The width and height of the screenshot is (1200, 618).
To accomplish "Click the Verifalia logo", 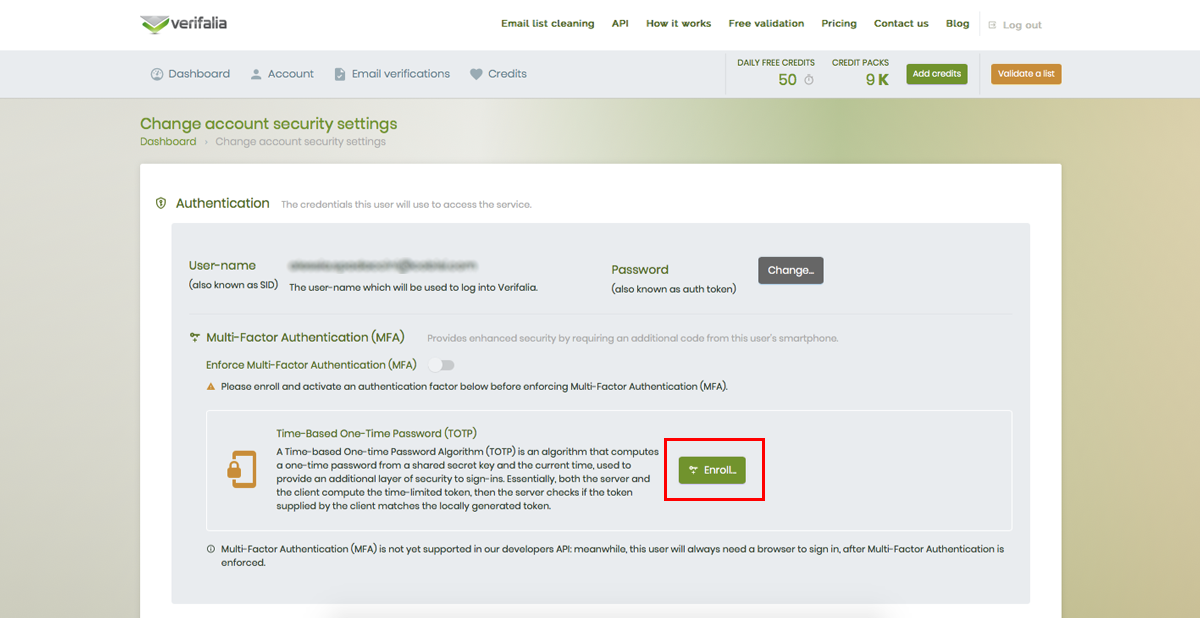I will pyautogui.click(x=183, y=24).
